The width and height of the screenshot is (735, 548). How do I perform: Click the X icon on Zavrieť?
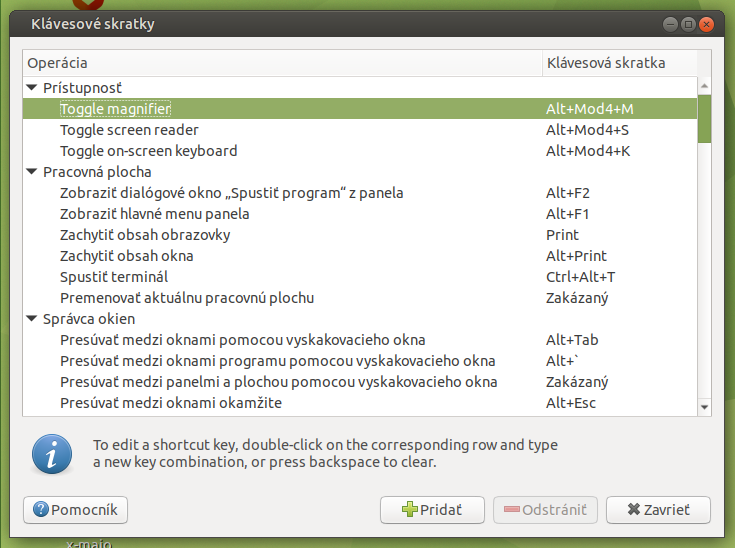[634, 509]
